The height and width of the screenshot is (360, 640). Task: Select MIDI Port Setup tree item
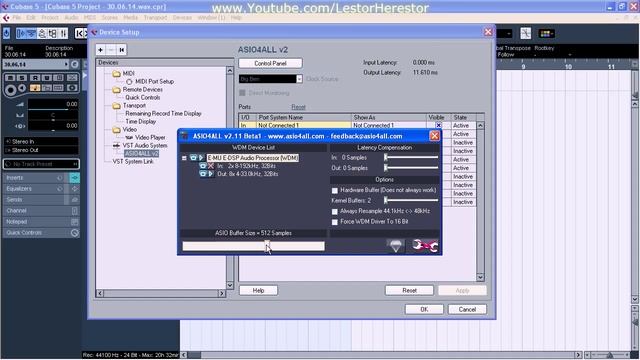point(154,82)
